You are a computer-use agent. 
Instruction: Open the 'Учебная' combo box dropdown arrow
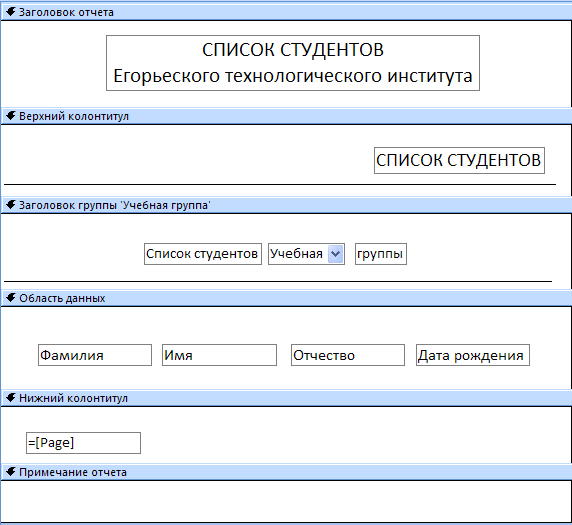336,254
